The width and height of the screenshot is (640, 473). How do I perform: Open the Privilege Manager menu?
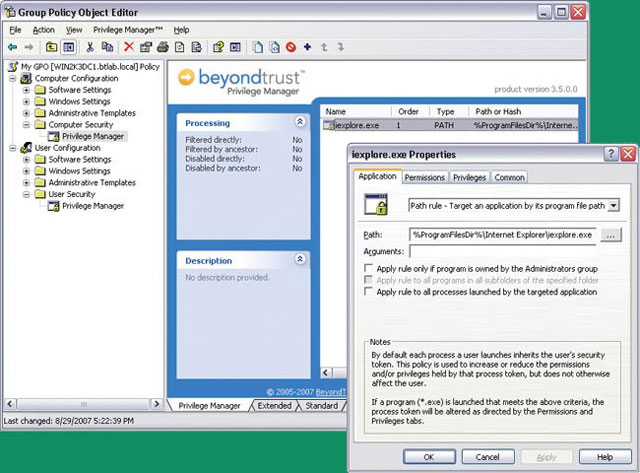click(128, 30)
